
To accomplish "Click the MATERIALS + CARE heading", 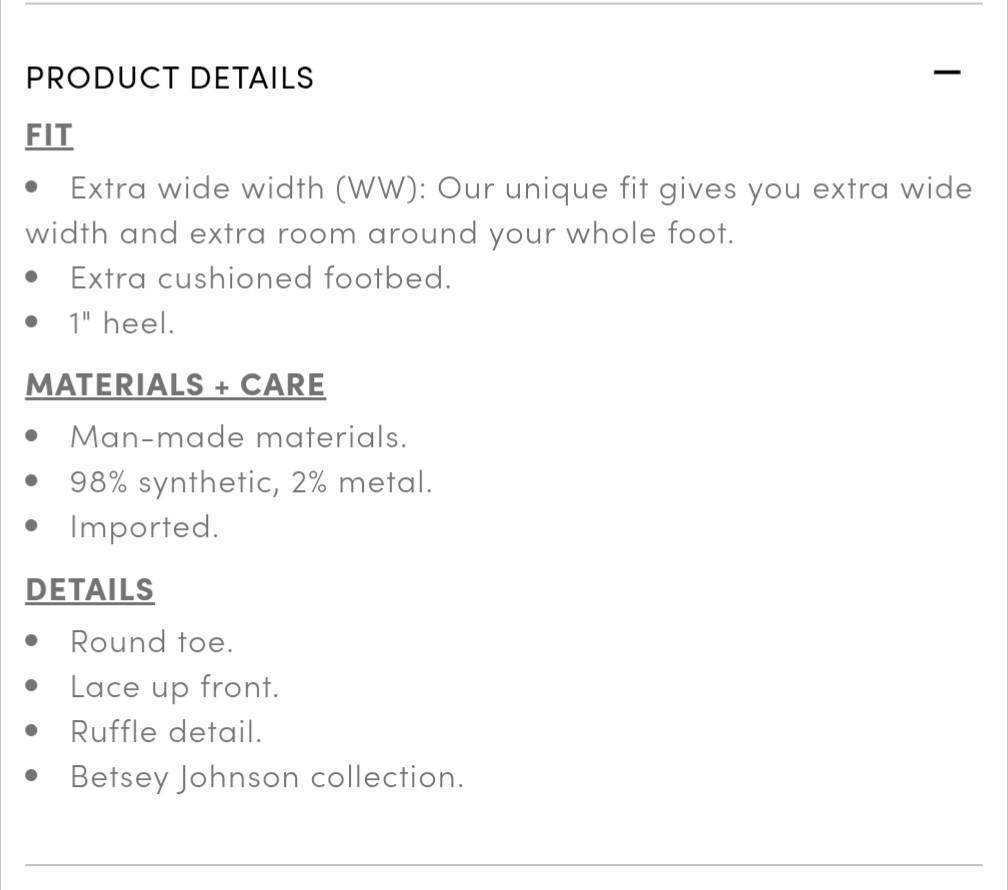I will [x=175, y=385].
